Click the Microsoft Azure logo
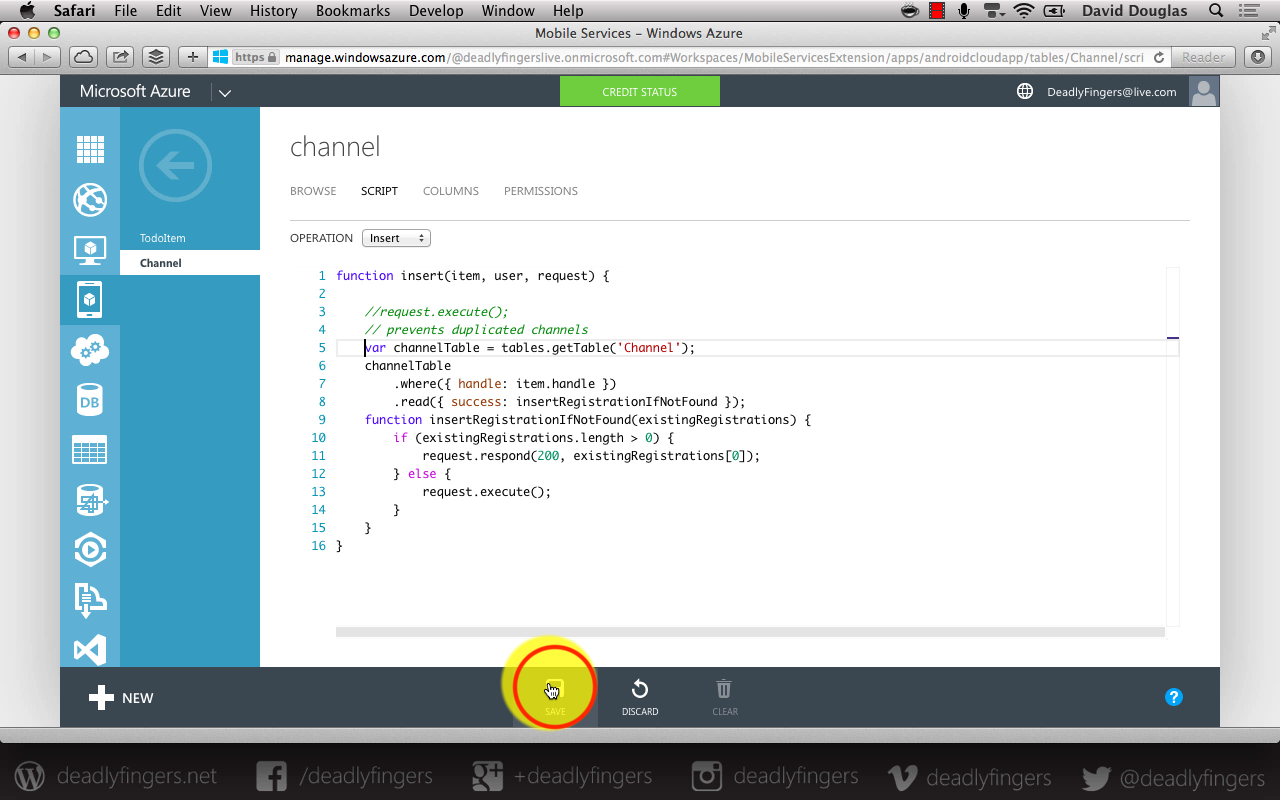1280x800 pixels. 135,91
